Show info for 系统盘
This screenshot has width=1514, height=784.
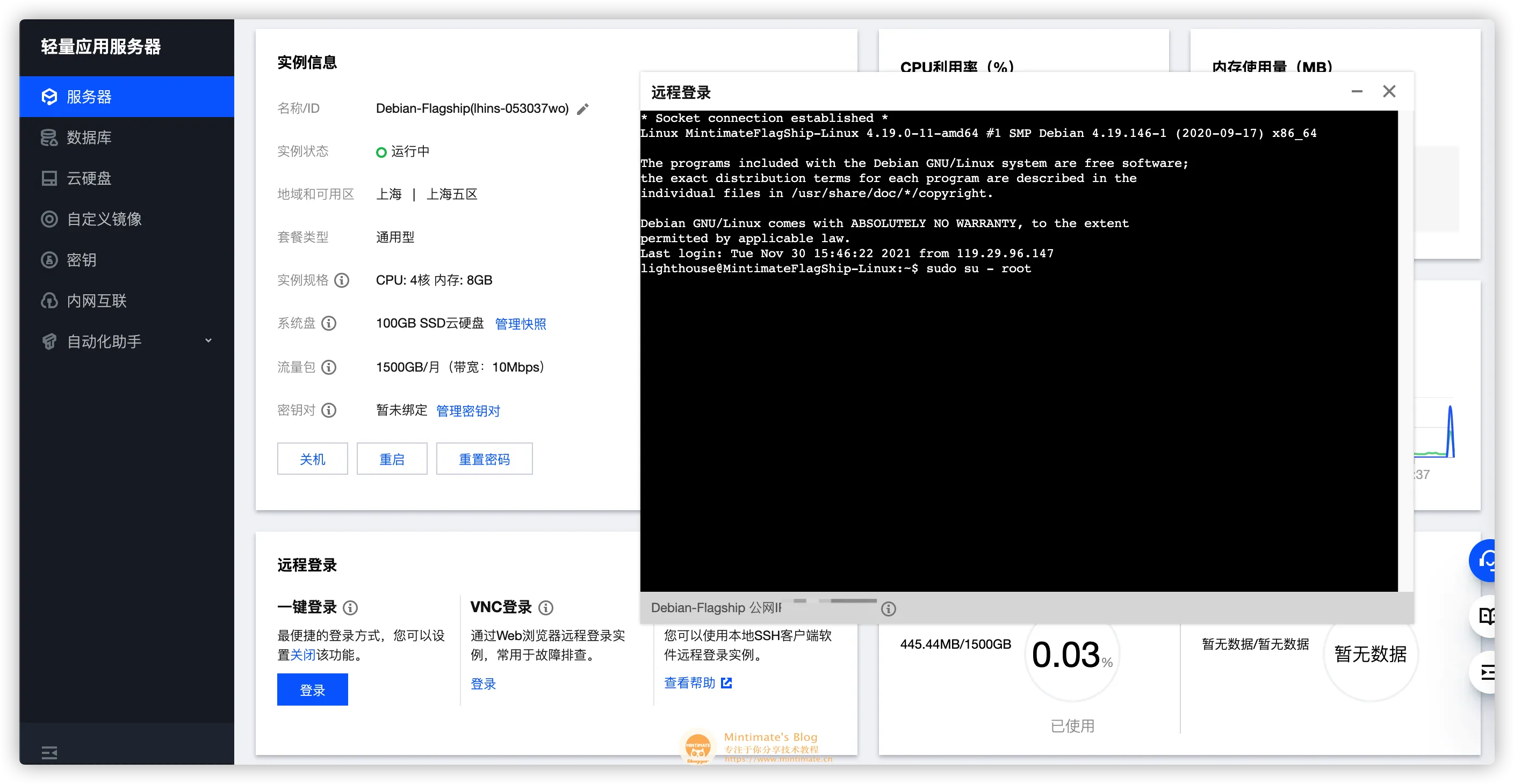(329, 323)
